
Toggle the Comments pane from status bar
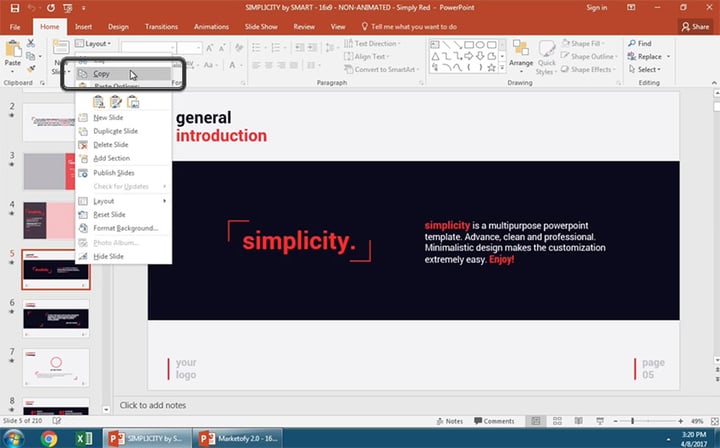pyautogui.click(x=494, y=421)
